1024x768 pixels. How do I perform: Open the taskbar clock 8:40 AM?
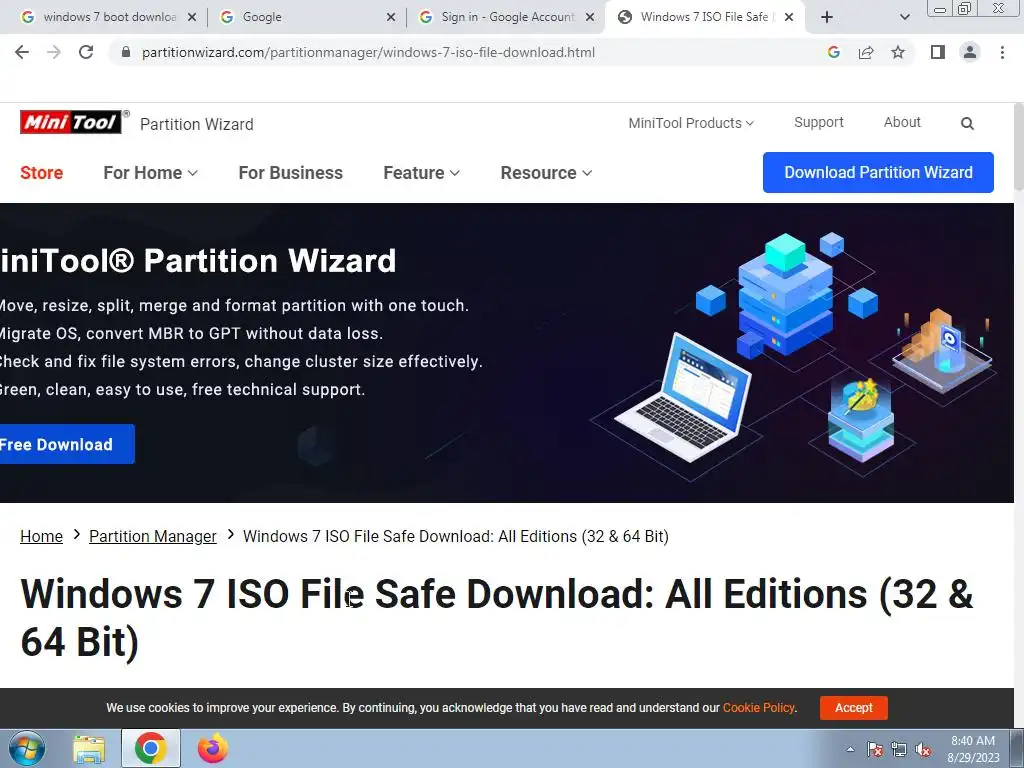(x=973, y=748)
